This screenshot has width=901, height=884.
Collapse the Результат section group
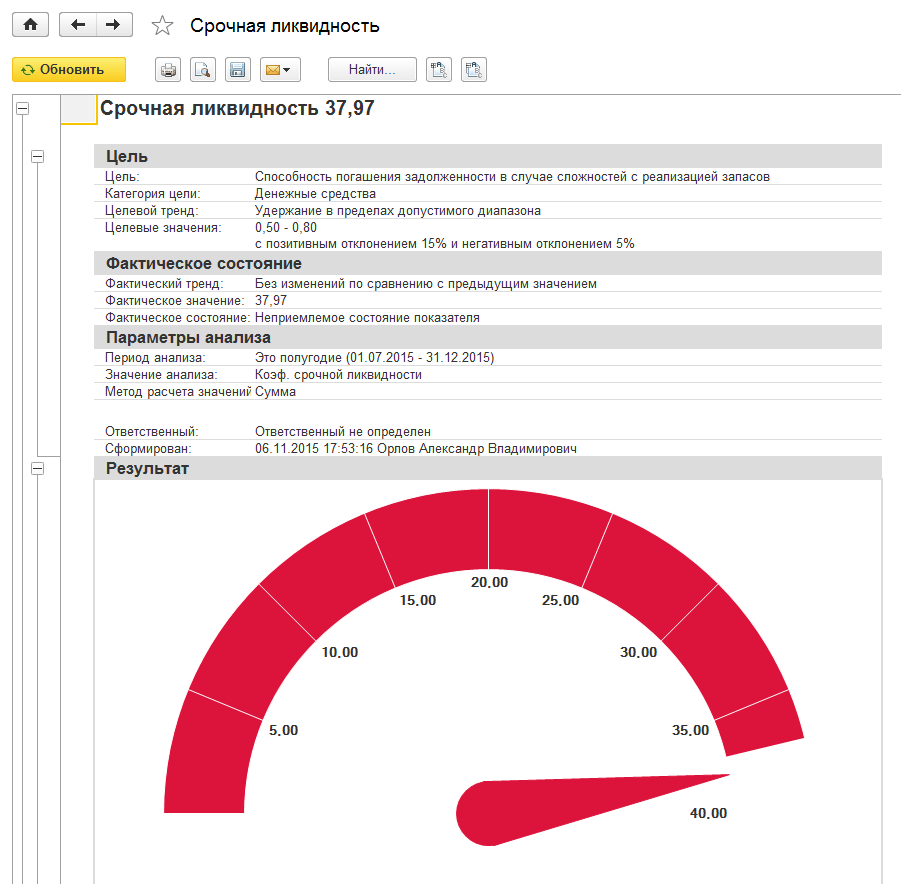[38, 468]
